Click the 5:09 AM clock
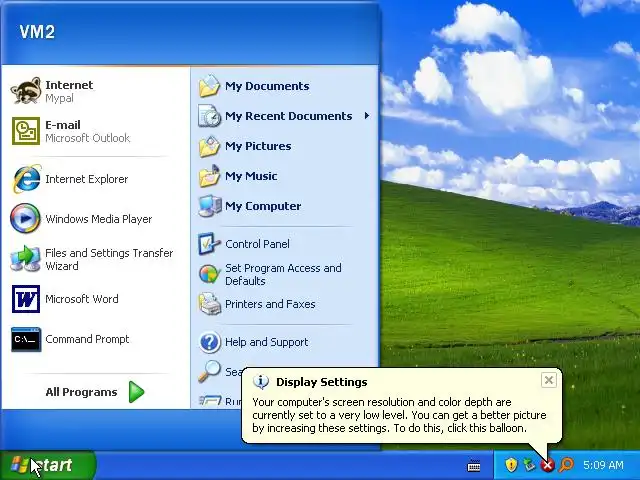This screenshot has height=480, width=640. [x=603, y=465]
